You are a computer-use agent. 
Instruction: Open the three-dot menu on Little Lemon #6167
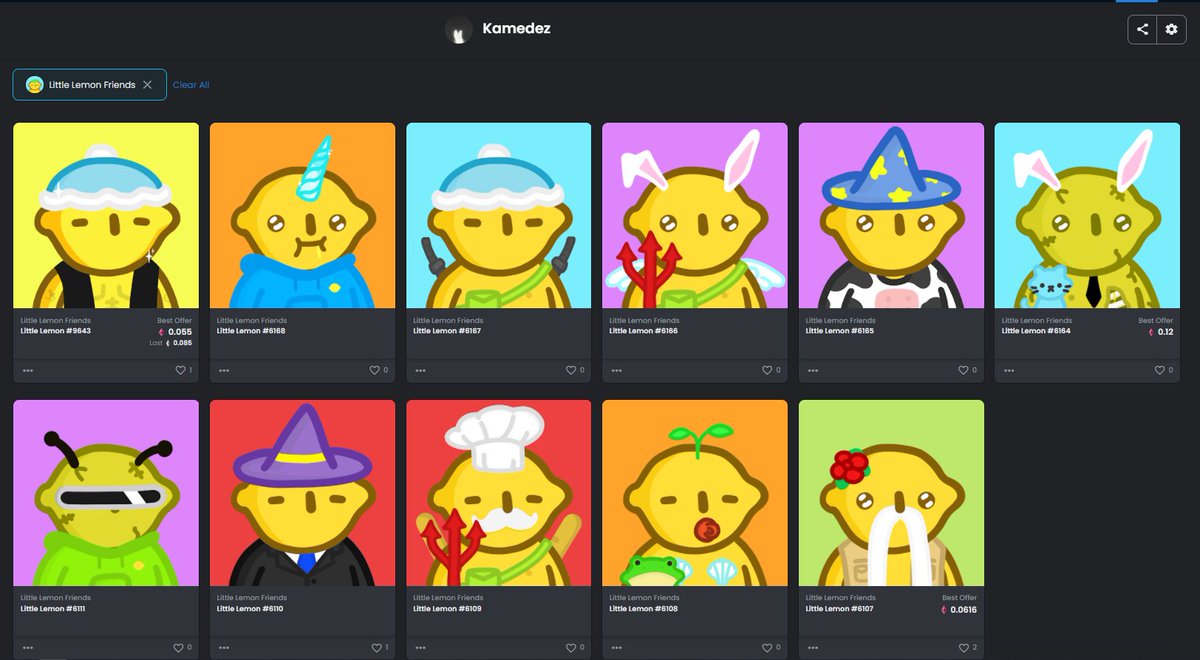tap(420, 370)
